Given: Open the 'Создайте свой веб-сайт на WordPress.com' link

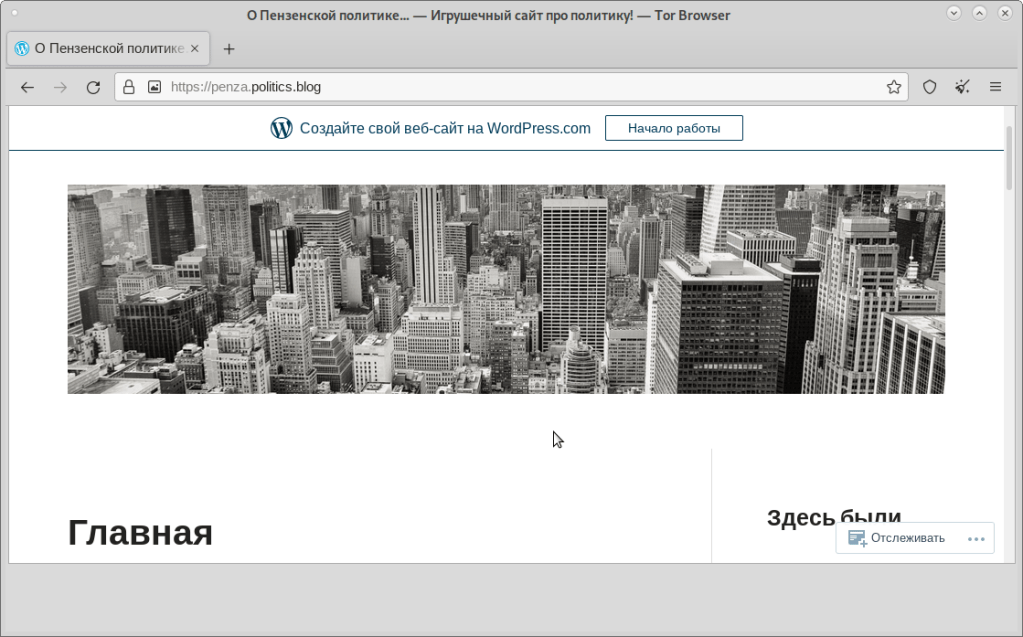Looking at the screenshot, I should click(x=445, y=128).
